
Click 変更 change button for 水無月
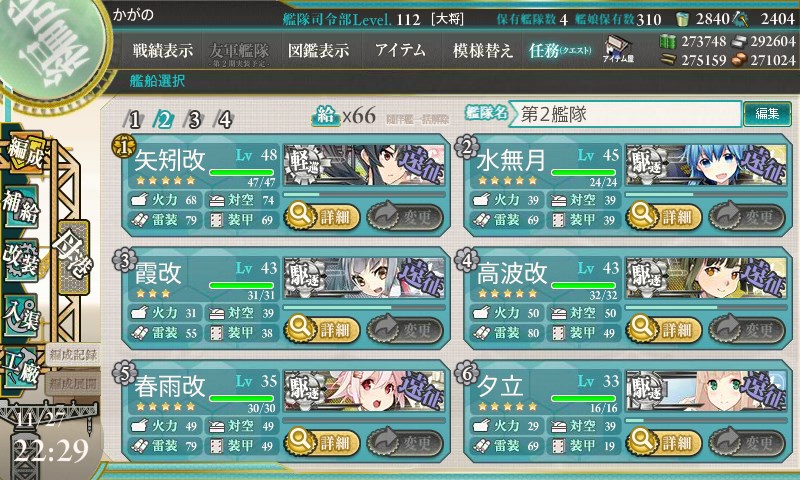pos(746,217)
